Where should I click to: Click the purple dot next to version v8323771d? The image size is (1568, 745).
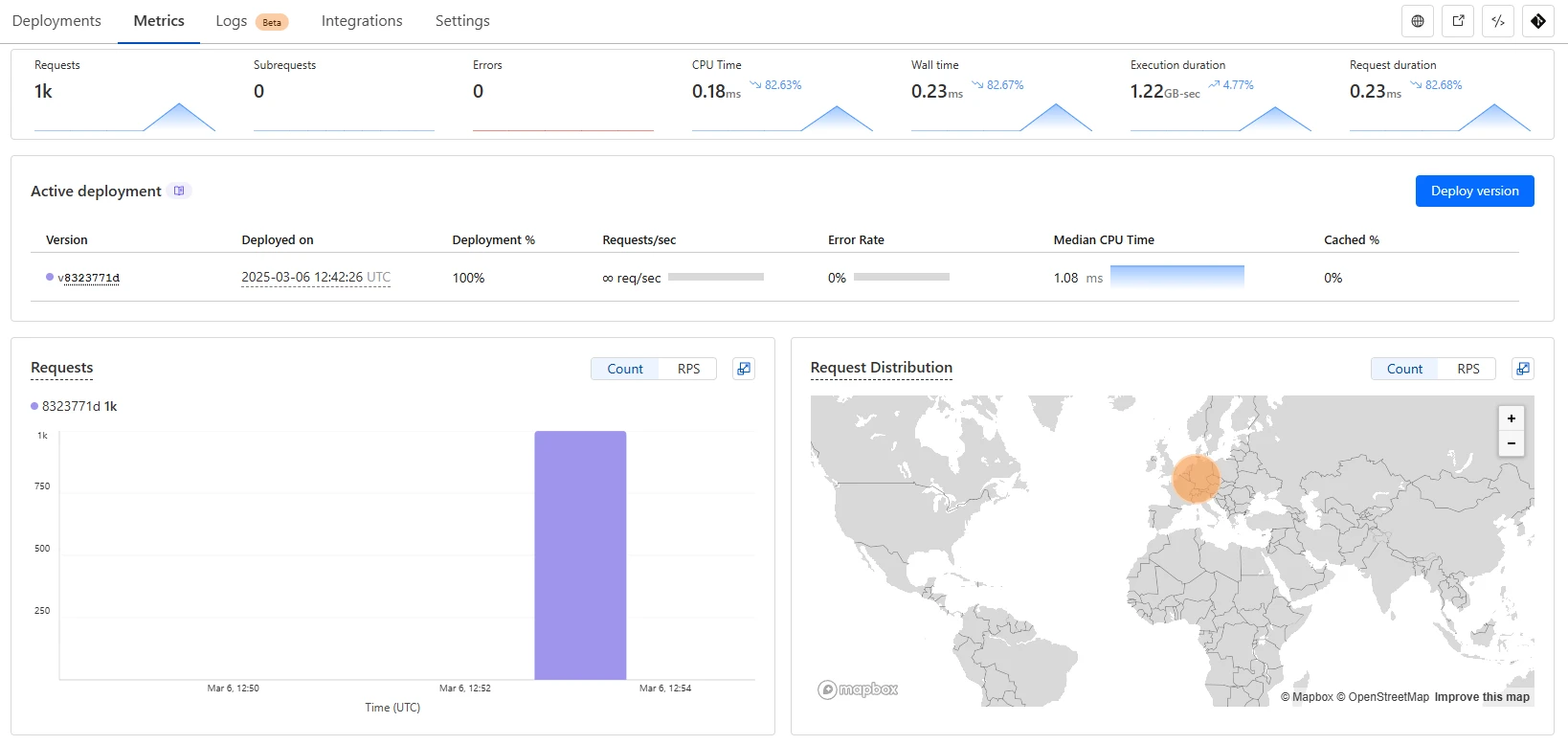point(50,277)
